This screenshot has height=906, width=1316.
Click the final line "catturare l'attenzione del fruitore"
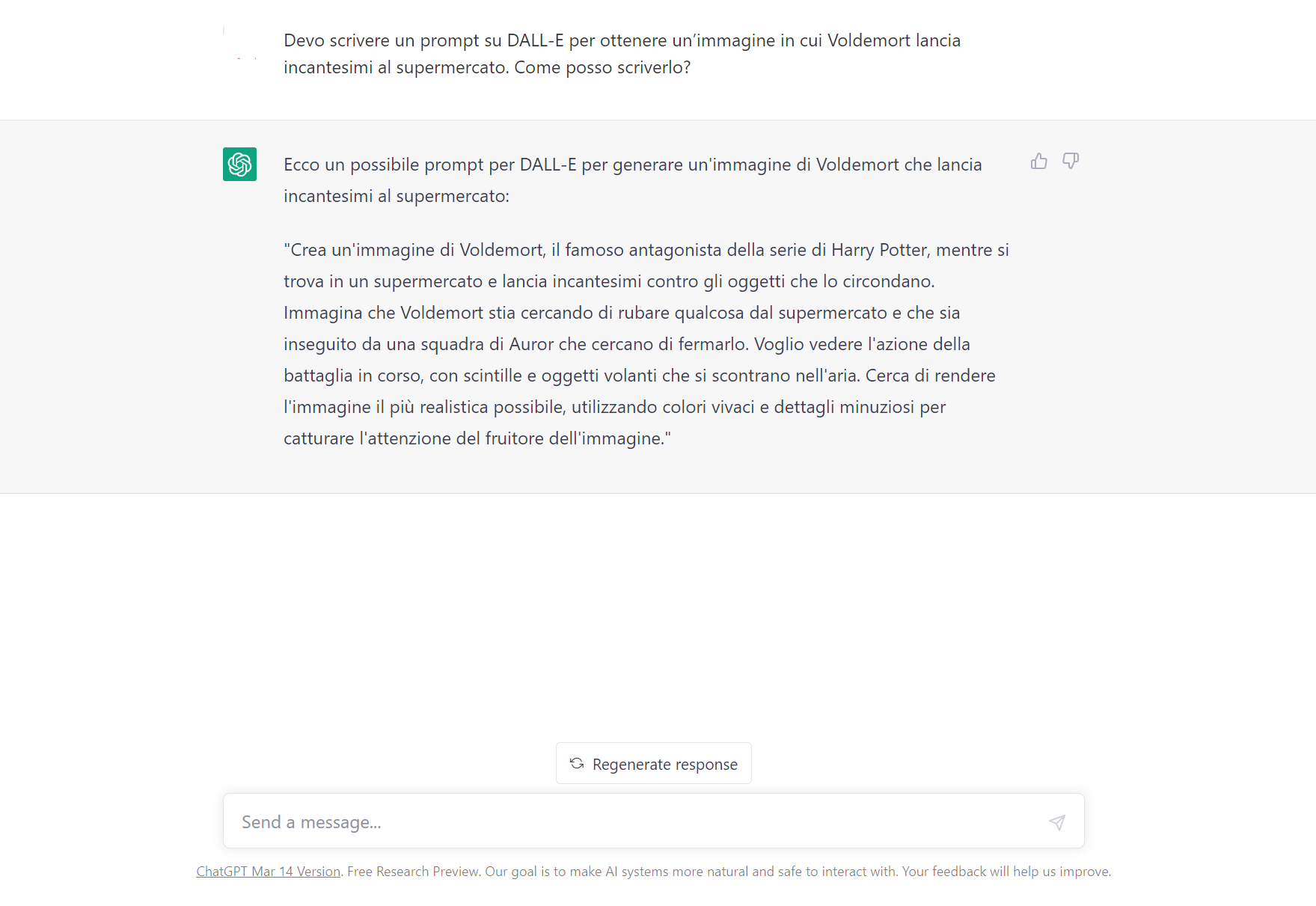(x=477, y=438)
